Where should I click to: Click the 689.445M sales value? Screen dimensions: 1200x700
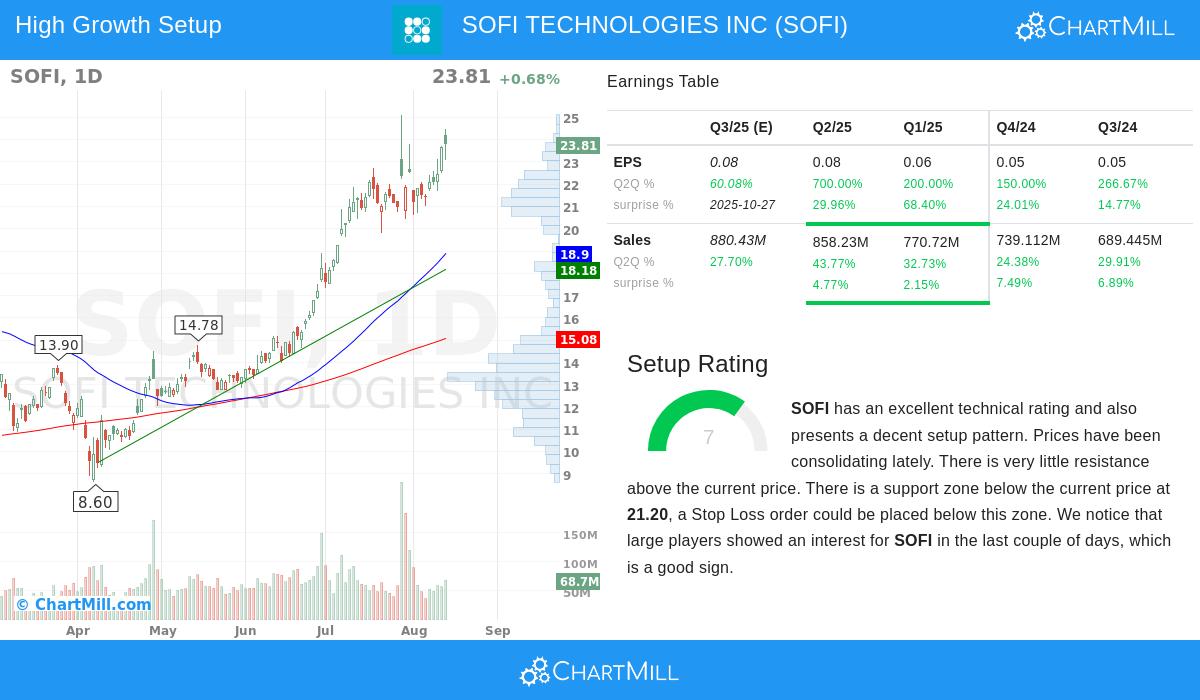(1130, 240)
